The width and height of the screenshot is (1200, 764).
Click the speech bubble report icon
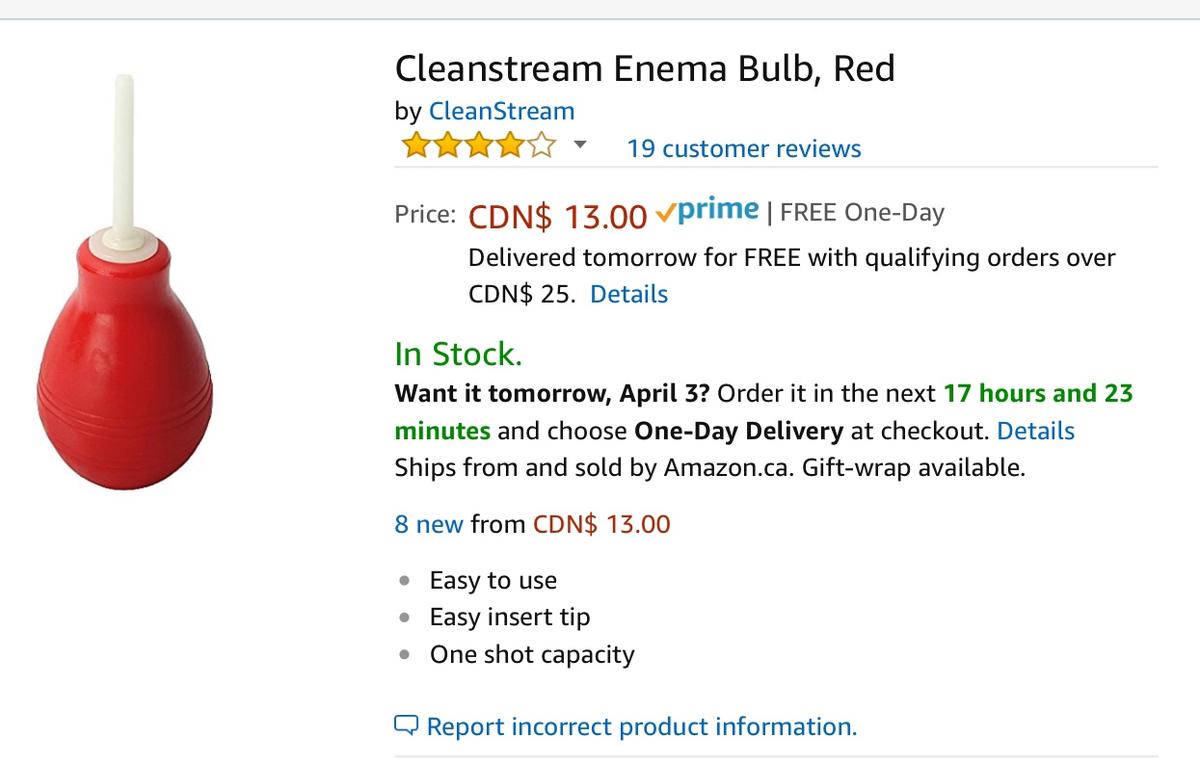(x=406, y=725)
